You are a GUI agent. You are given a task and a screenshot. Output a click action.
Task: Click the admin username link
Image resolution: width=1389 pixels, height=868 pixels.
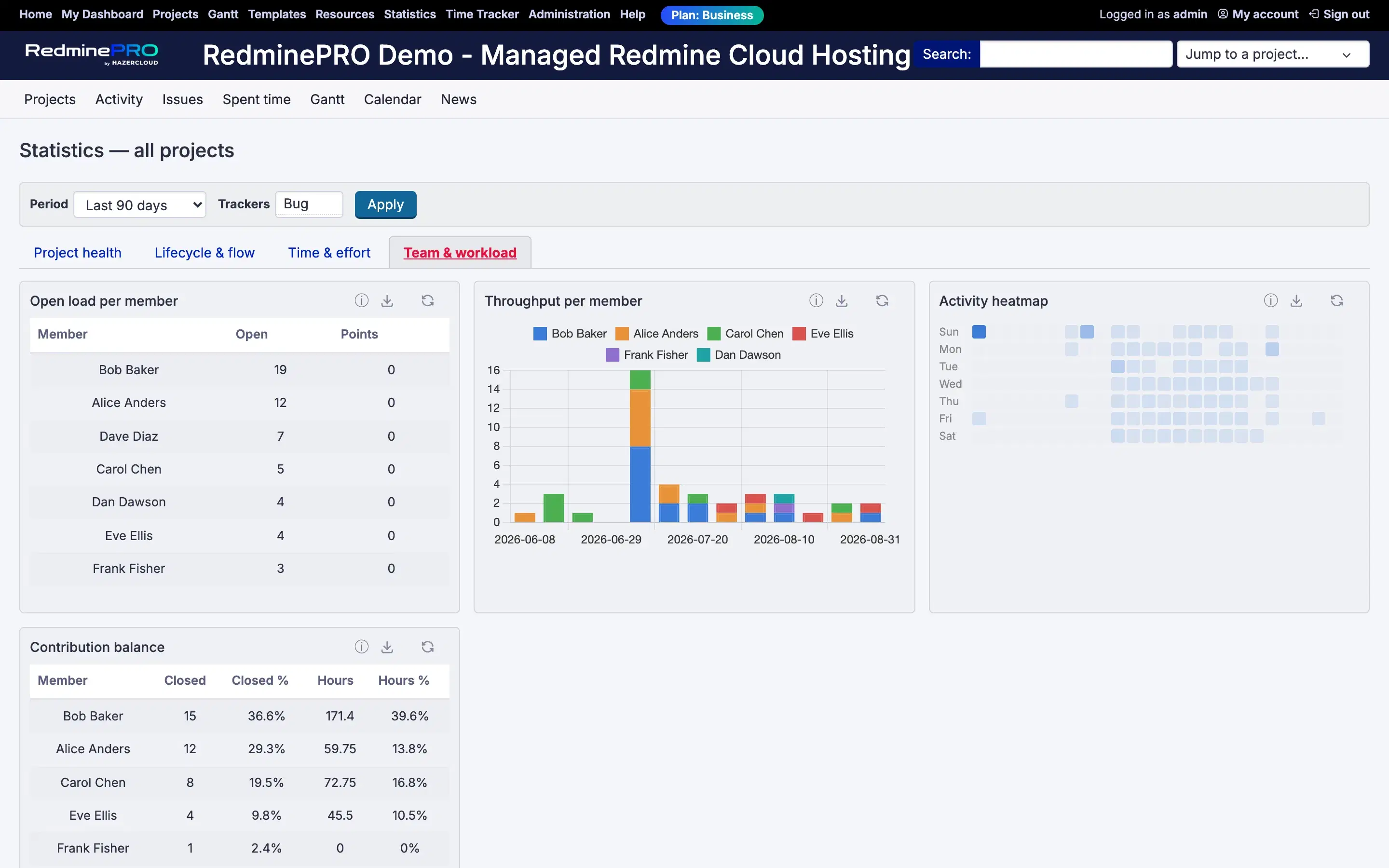click(x=1190, y=14)
